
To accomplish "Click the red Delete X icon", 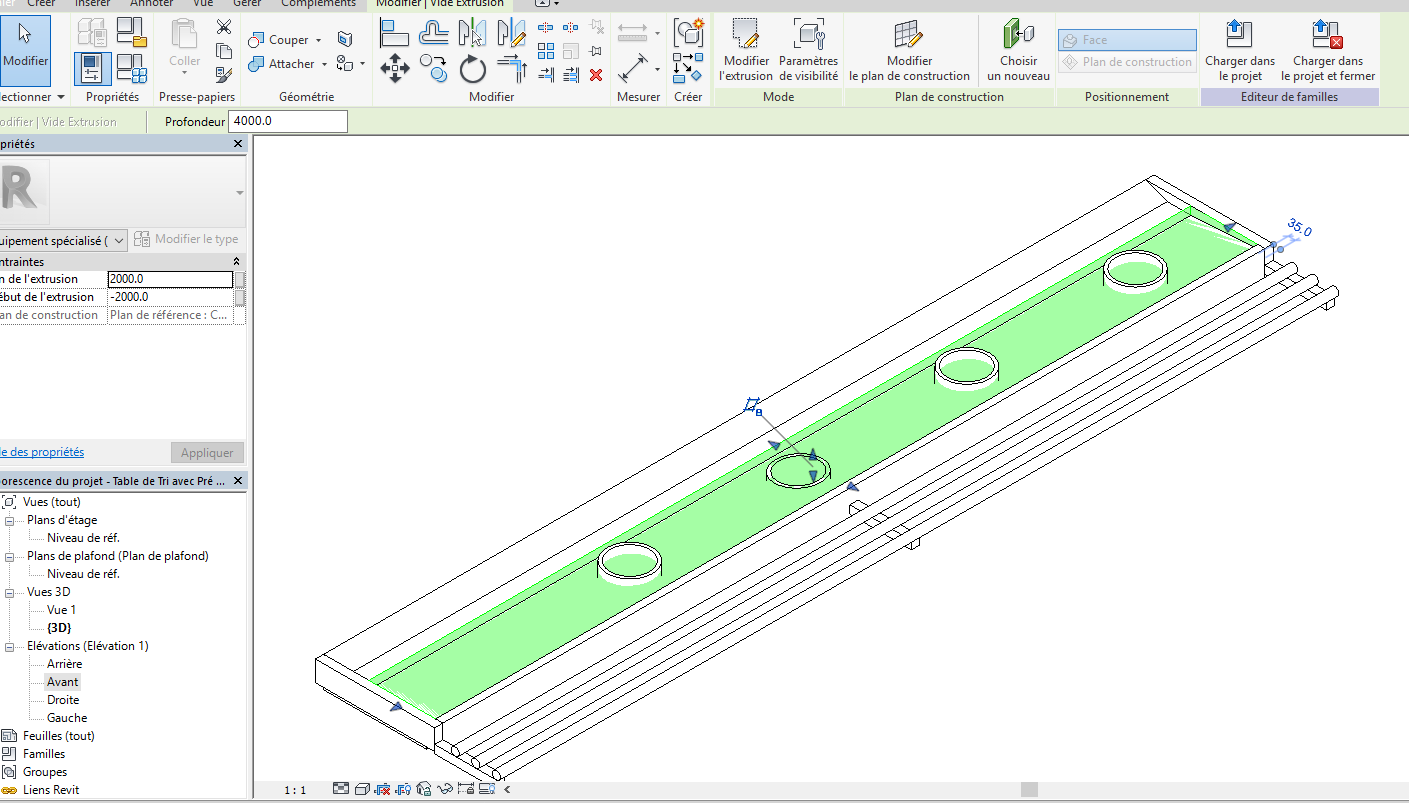I will pos(596,75).
